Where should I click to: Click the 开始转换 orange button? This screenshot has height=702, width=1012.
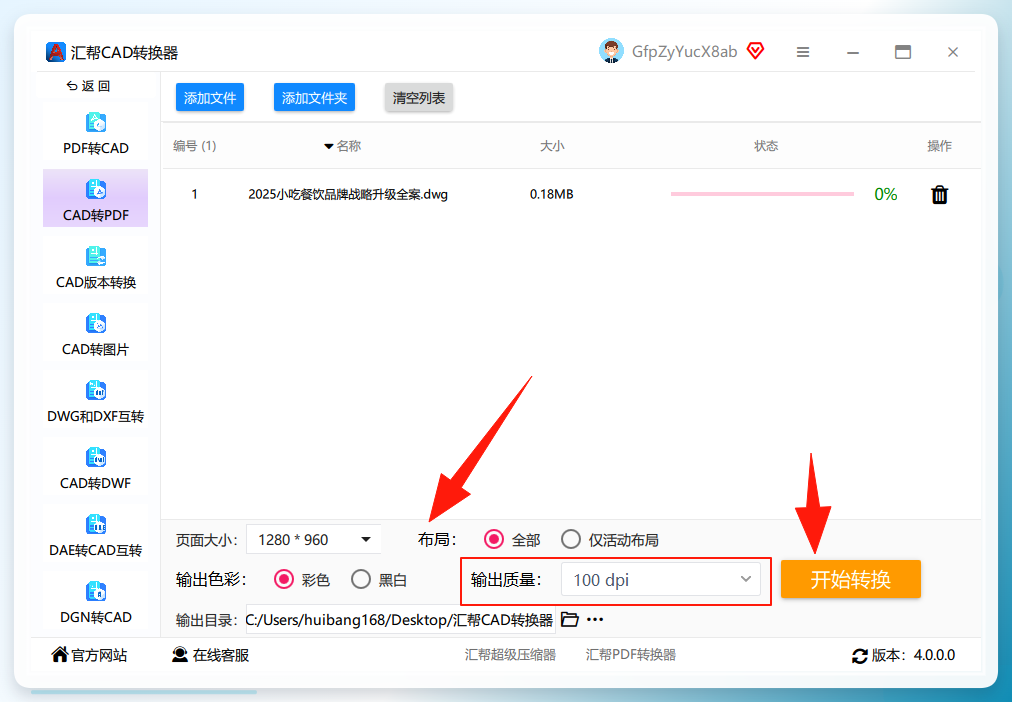[x=851, y=579]
